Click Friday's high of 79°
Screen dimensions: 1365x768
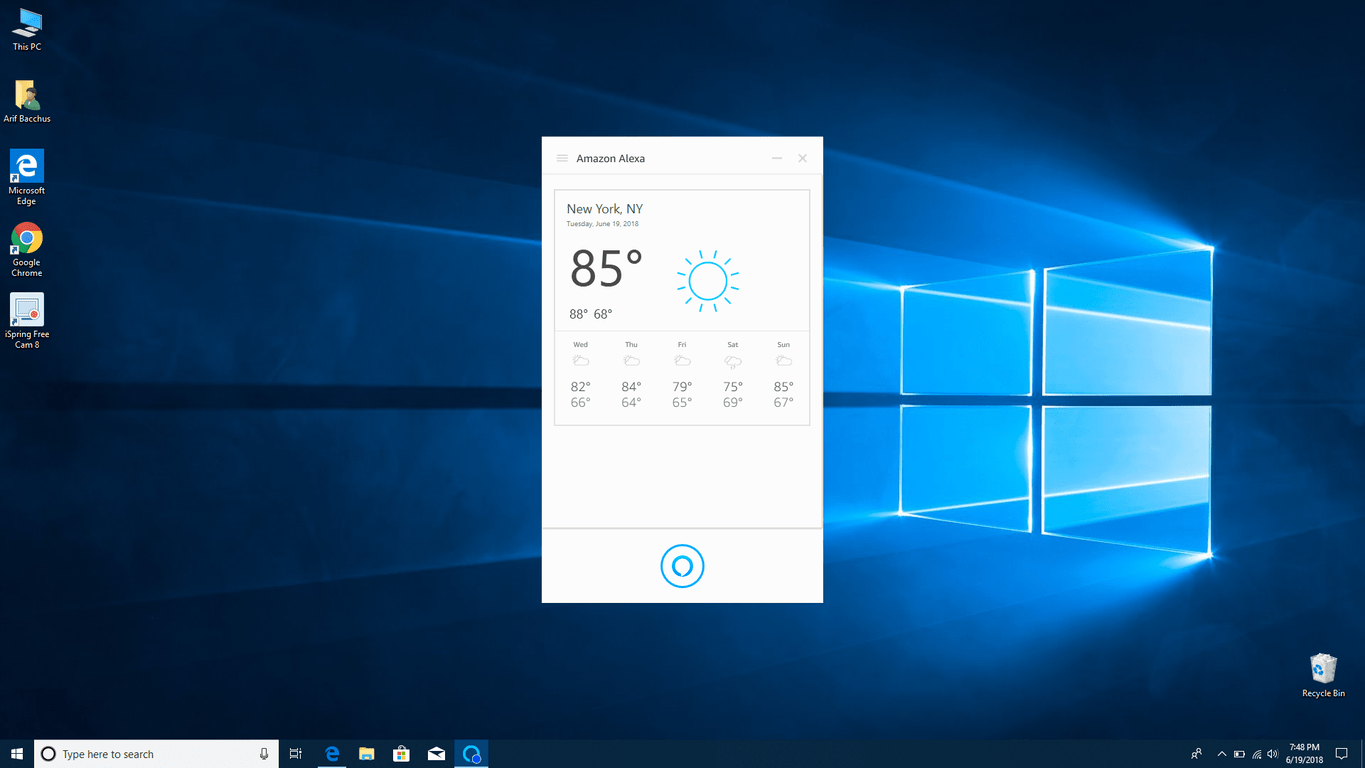pyautogui.click(x=682, y=387)
